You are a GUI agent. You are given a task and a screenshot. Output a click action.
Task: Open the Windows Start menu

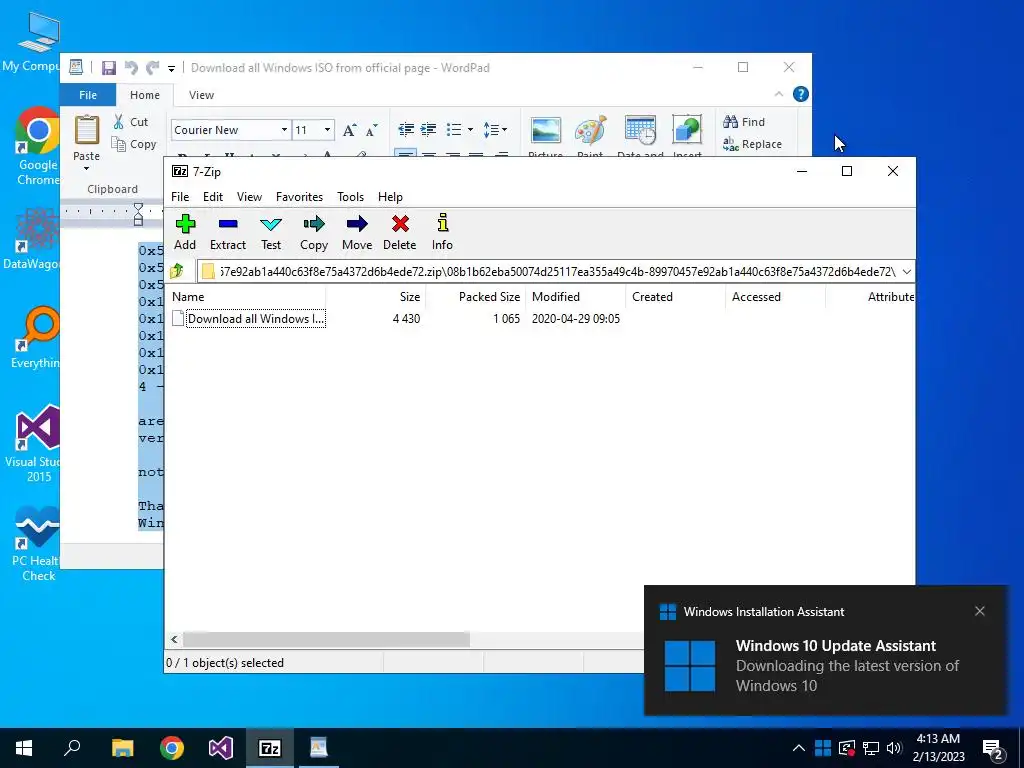24,748
